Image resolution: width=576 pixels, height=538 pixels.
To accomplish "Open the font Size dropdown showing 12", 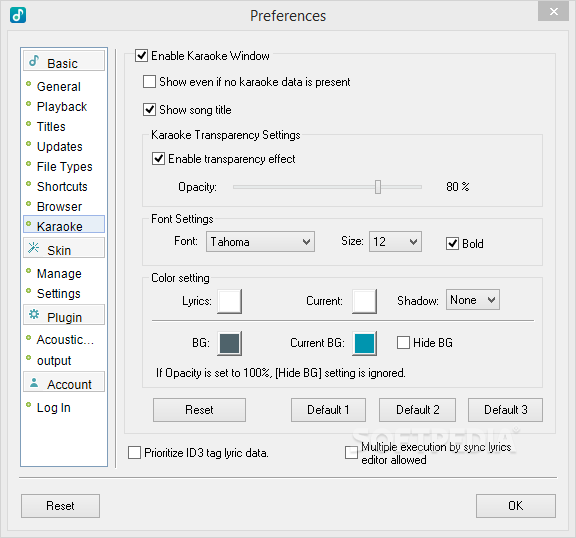I will click(395, 242).
